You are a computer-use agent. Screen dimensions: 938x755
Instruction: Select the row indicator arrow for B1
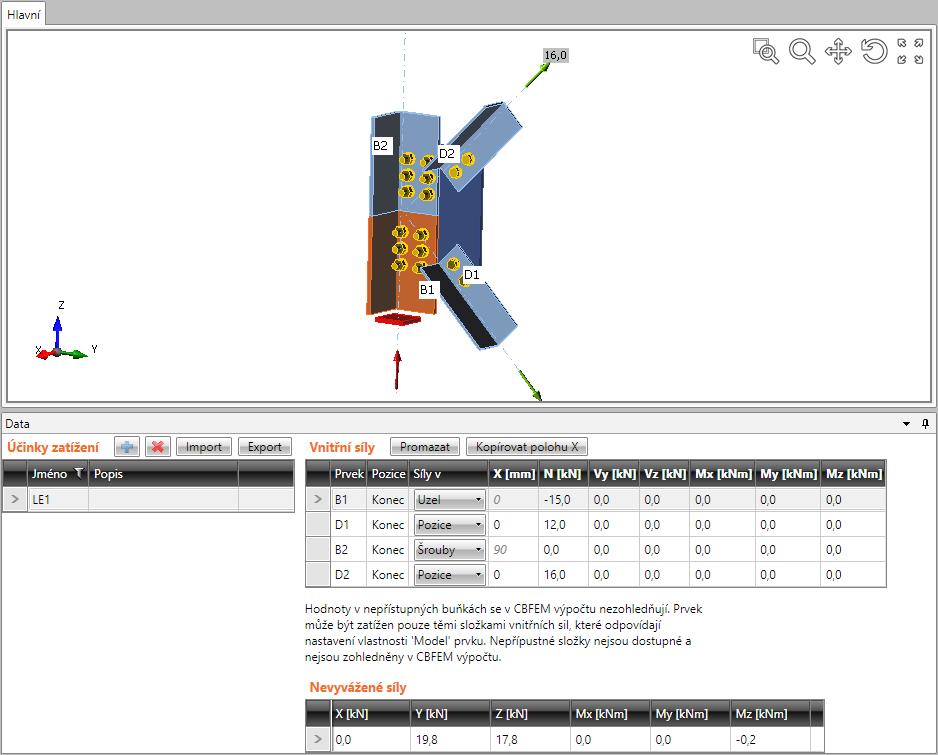coord(318,500)
